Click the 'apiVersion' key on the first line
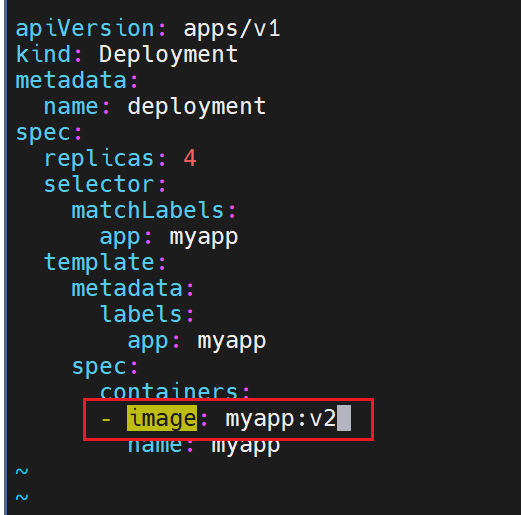521x515 pixels. pos(85,29)
